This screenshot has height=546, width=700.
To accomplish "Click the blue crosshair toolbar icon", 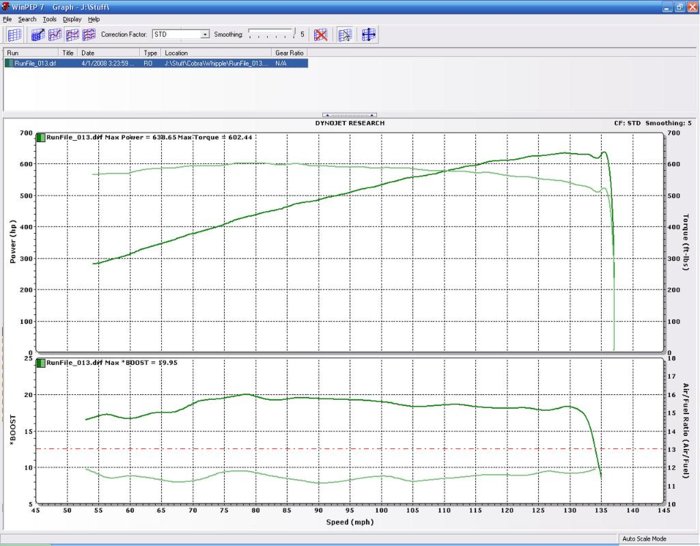I will coord(369,34).
